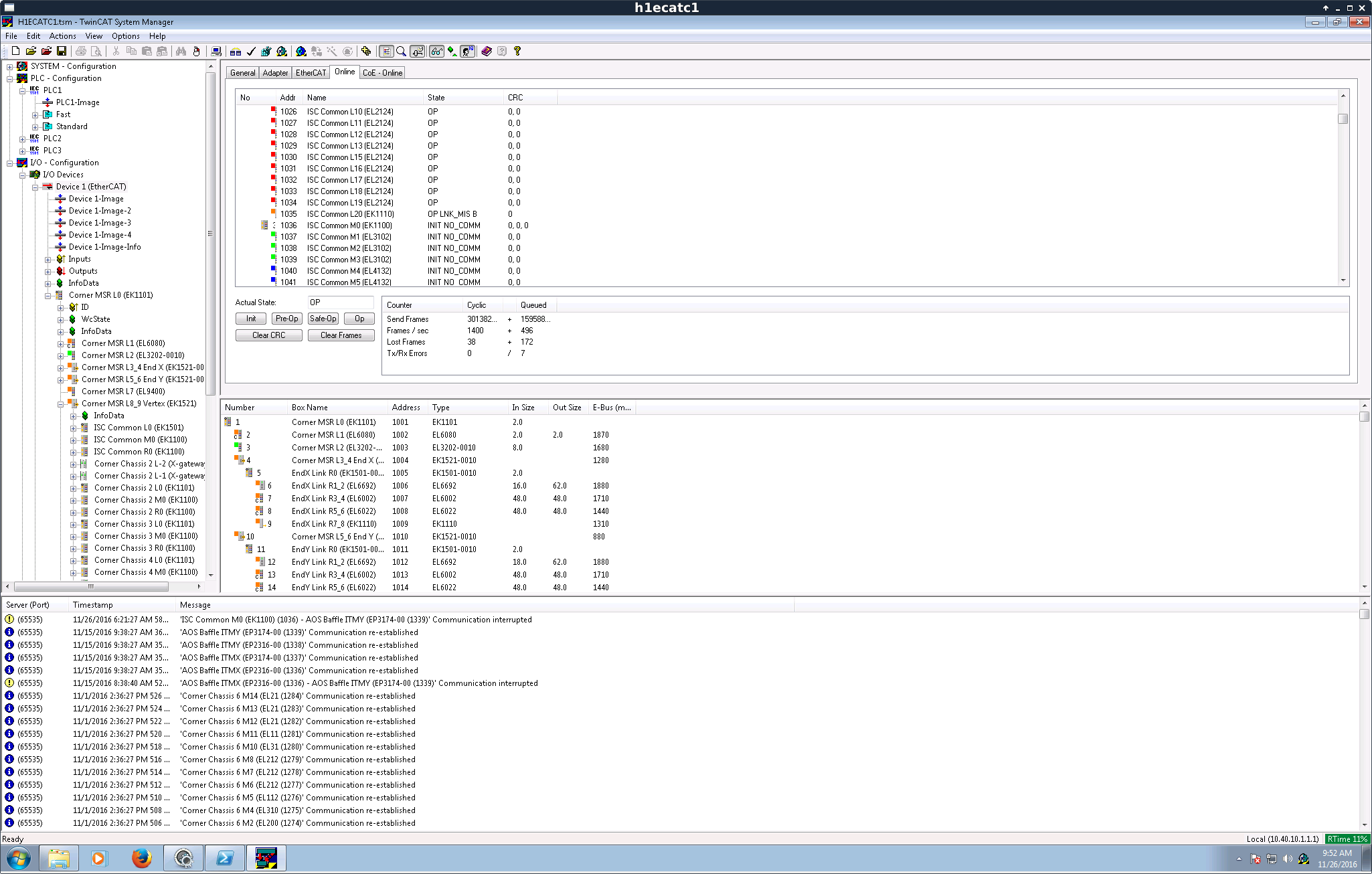Click the Reload I/O Devices icon
Image resolution: width=1372 pixels, height=874 pixels.
tap(317, 51)
